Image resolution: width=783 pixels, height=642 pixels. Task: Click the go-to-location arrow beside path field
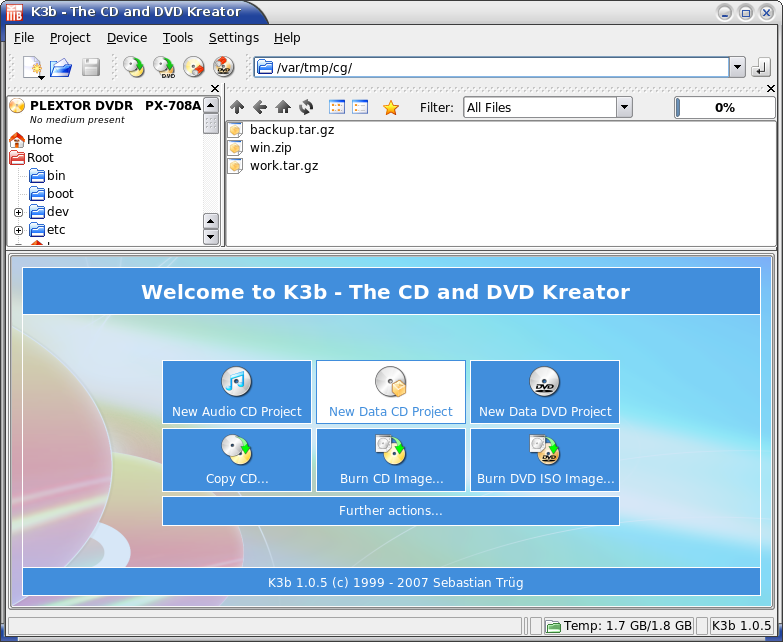761,67
